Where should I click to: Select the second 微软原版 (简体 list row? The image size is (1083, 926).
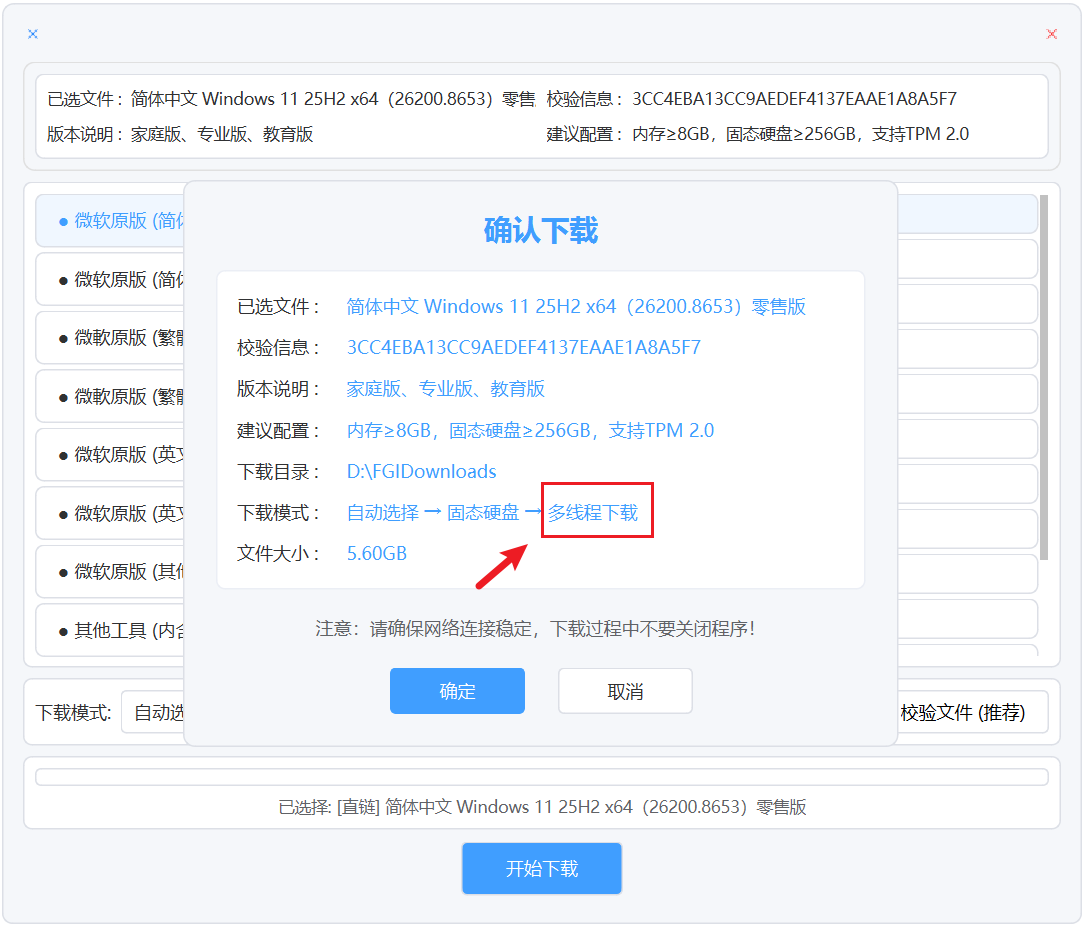(111, 280)
